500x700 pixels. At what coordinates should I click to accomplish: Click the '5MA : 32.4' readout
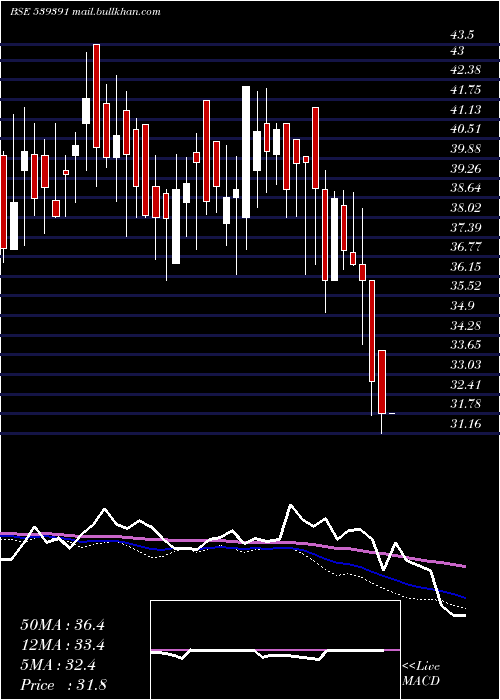[x=58, y=665]
